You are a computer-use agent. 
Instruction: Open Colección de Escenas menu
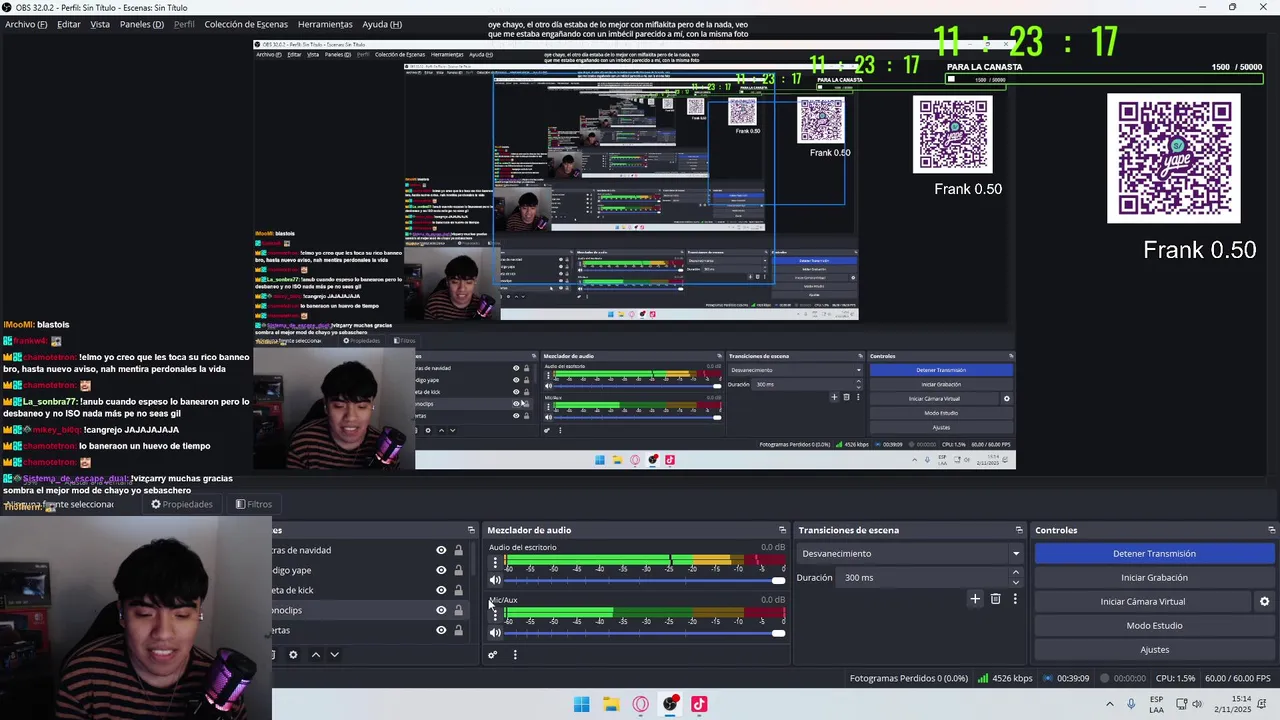pyautogui.click(x=246, y=24)
